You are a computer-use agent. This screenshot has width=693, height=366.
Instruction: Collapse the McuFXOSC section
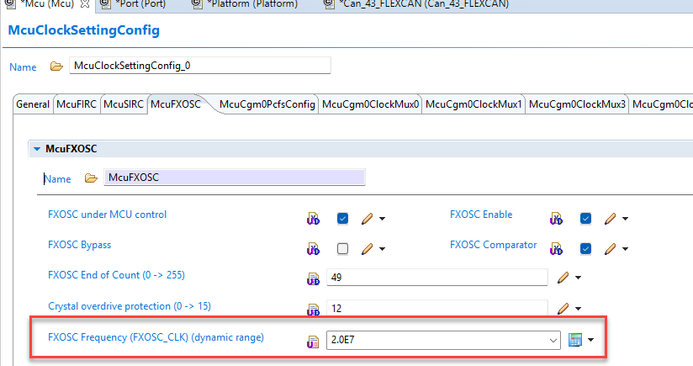tap(37, 149)
